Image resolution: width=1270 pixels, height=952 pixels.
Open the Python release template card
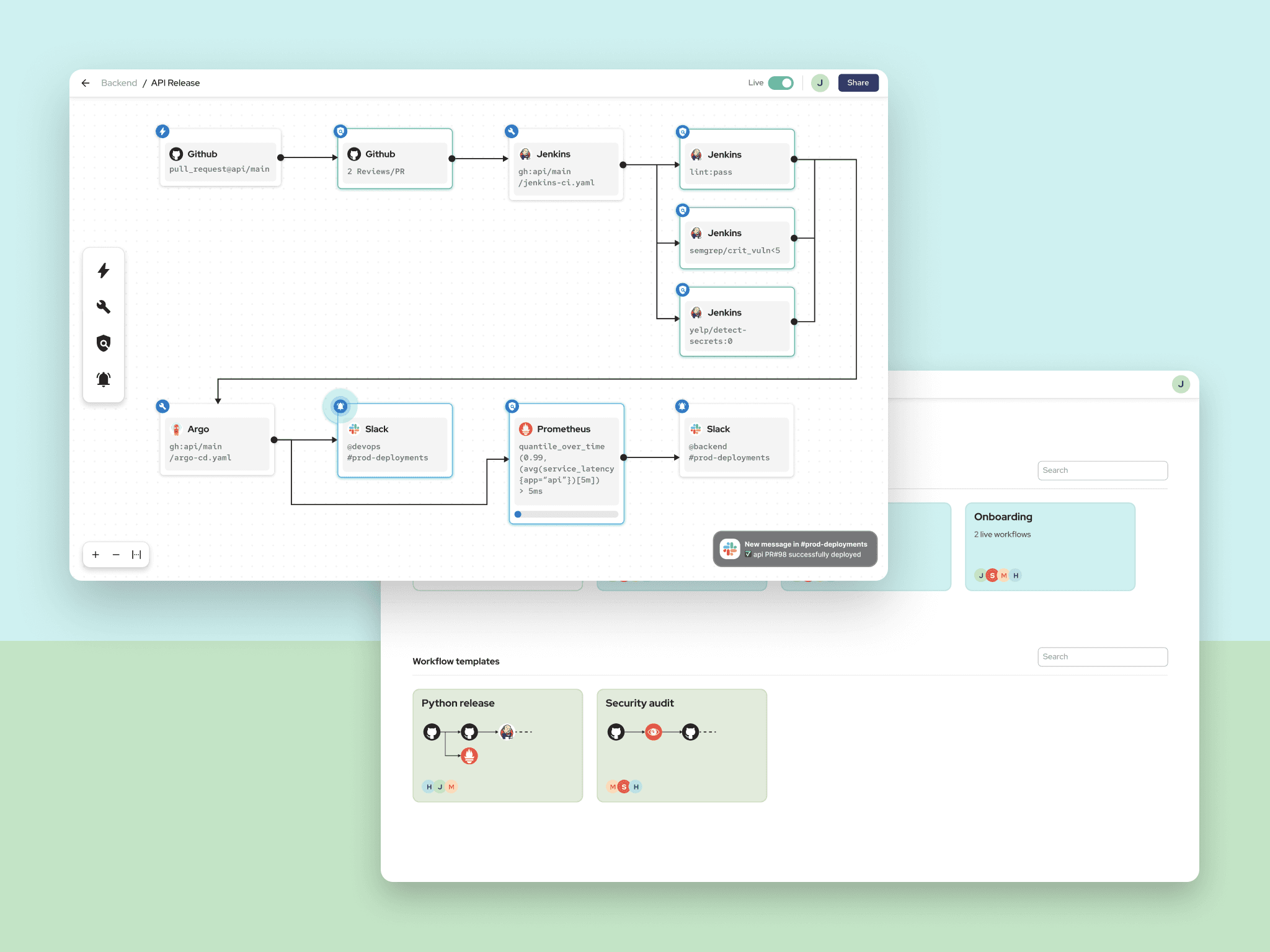(x=498, y=746)
